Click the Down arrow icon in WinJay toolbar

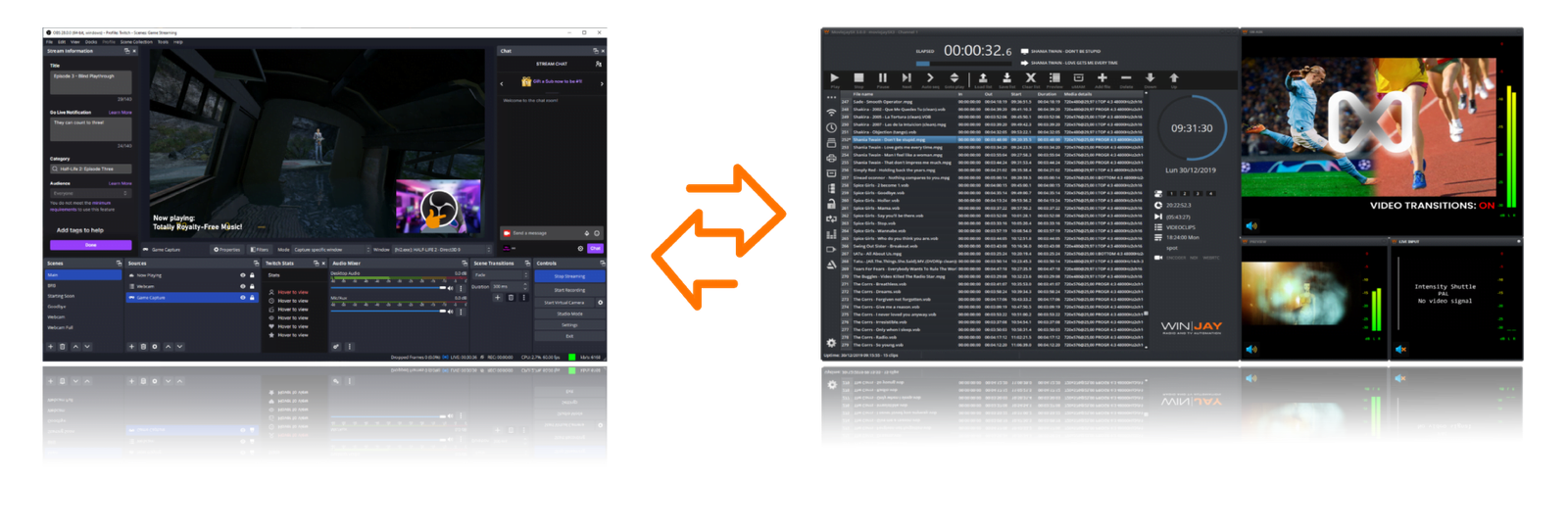(1150, 77)
